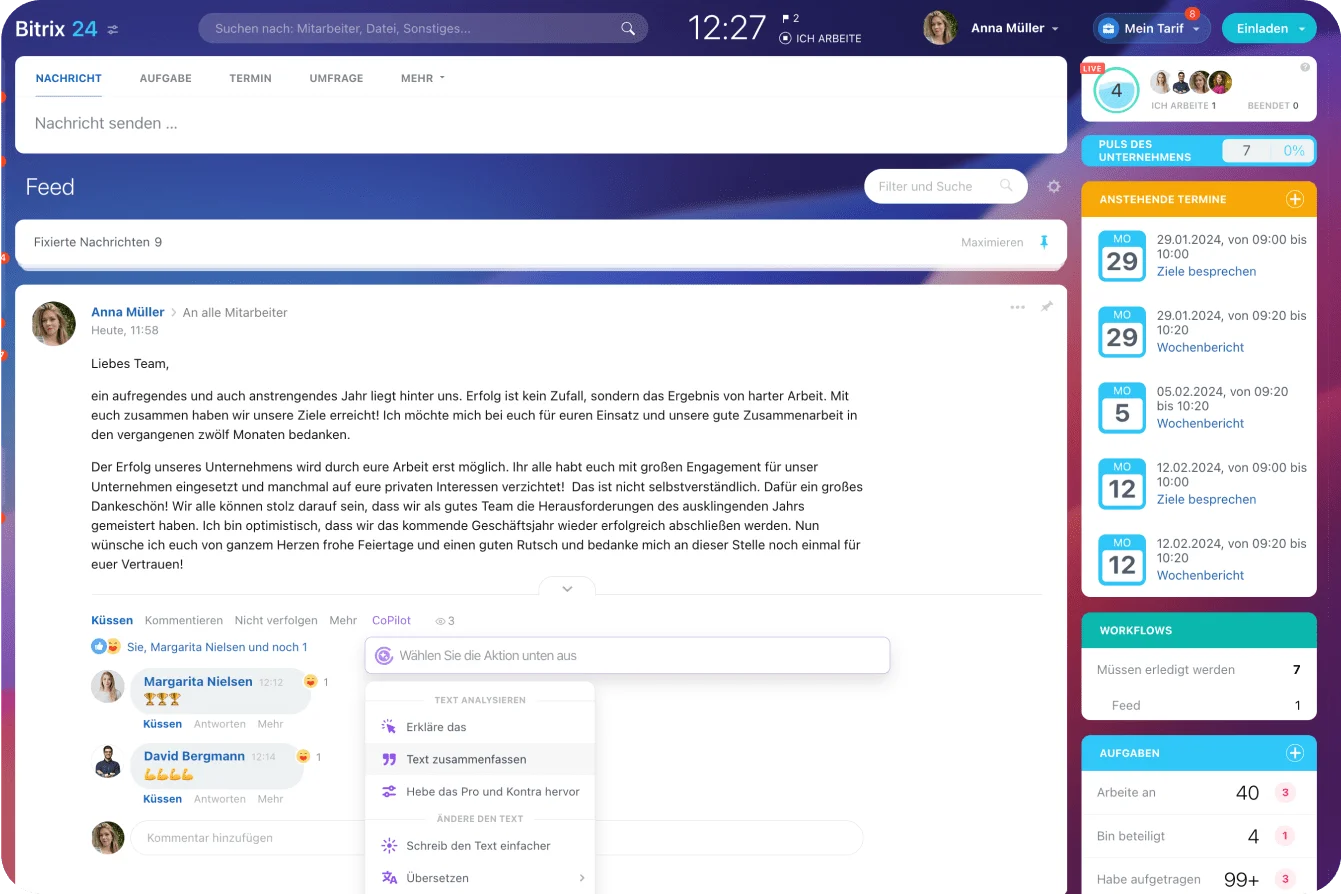Screen dimensions: 1341x894
Task: Open the three-dots menu on Anna's post
Action: tap(1017, 307)
